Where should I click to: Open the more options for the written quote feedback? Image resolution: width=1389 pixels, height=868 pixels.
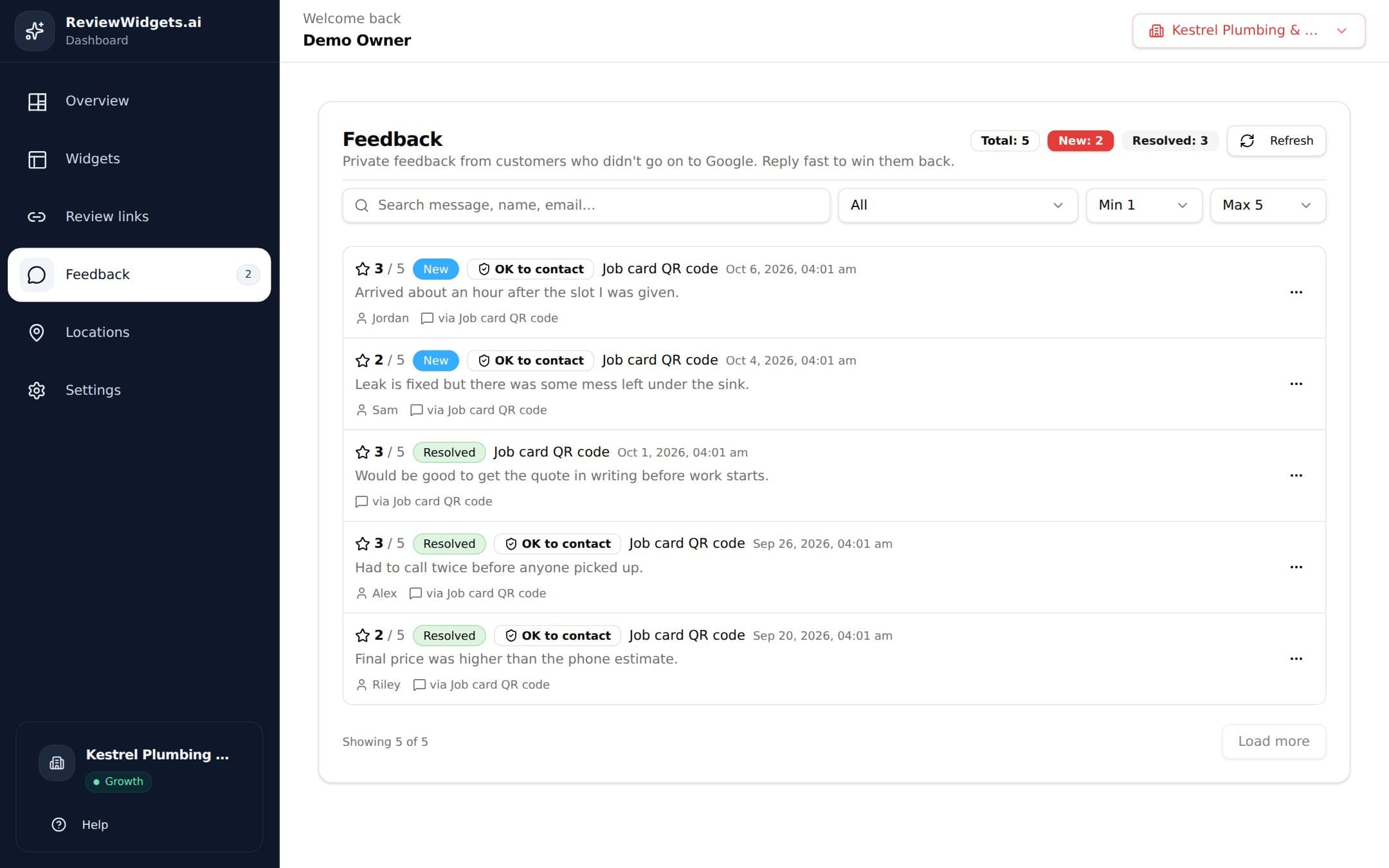[1296, 475]
